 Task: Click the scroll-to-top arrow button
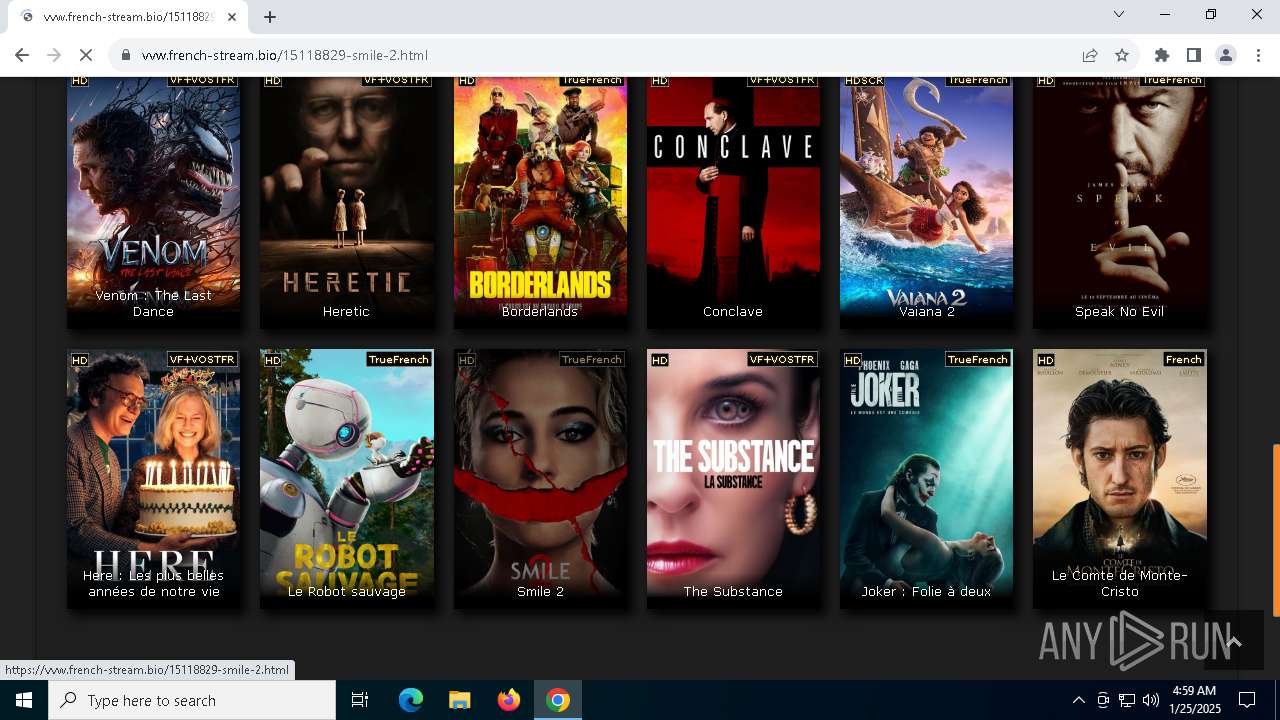pyautogui.click(x=1234, y=641)
